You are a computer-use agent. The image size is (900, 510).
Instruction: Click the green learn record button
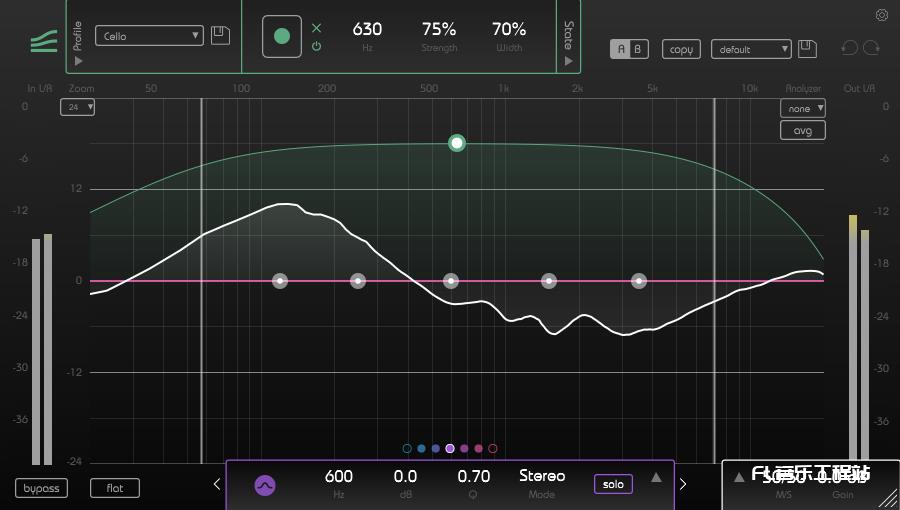282,36
